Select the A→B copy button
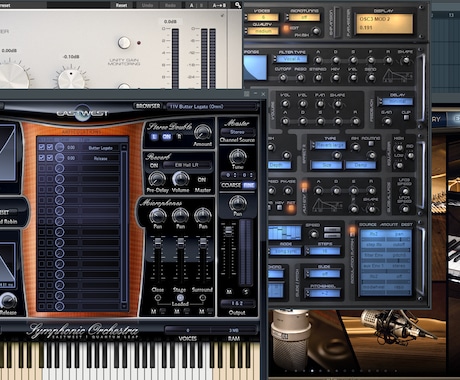This screenshot has width=460, height=380. [x=219, y=5]
